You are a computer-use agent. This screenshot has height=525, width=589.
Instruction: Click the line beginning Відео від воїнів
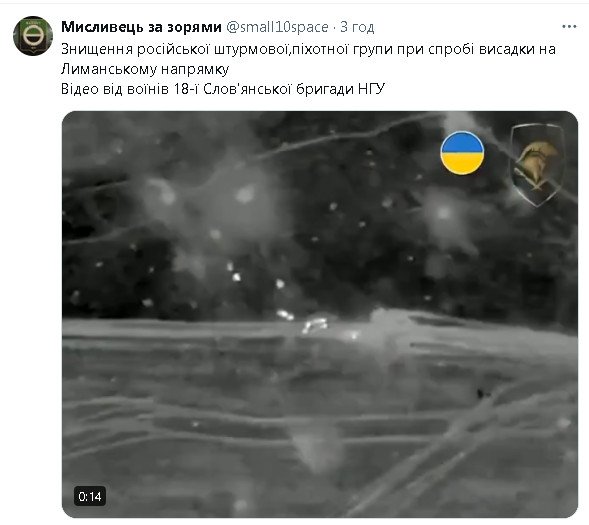[x=223, y=89]
